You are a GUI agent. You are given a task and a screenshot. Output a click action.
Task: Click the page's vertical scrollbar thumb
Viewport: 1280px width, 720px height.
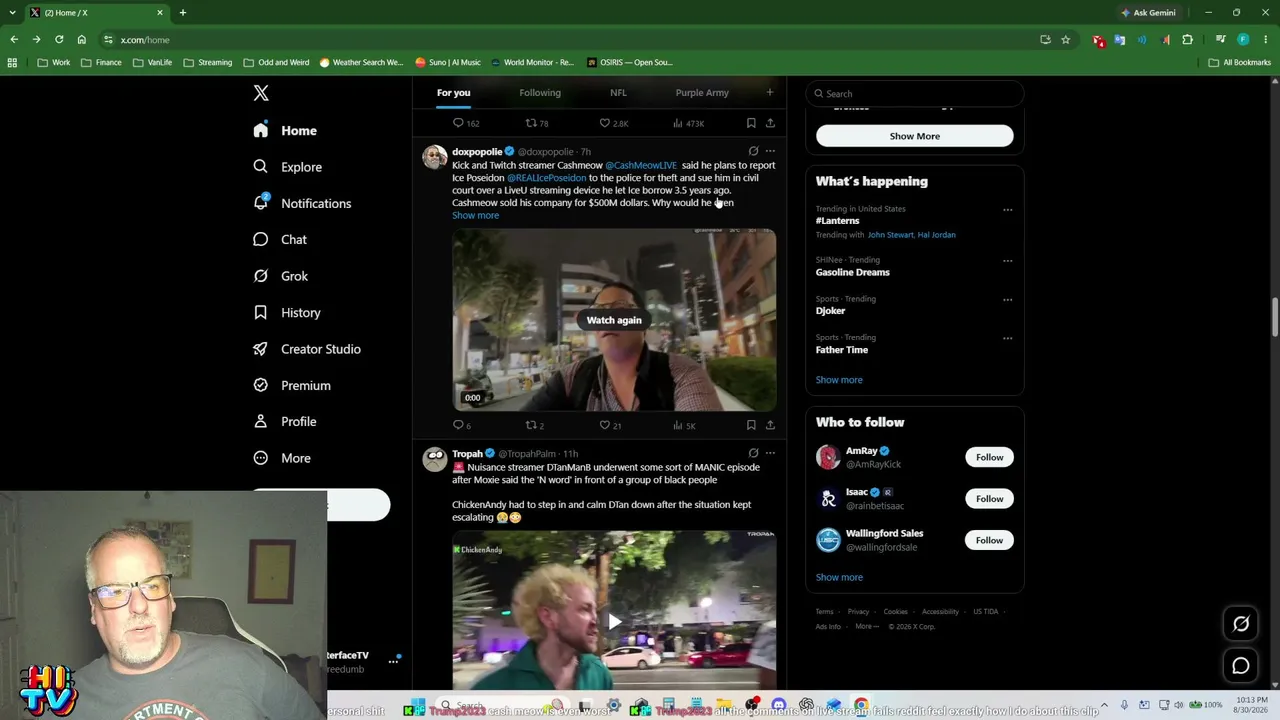[1275, 317]
